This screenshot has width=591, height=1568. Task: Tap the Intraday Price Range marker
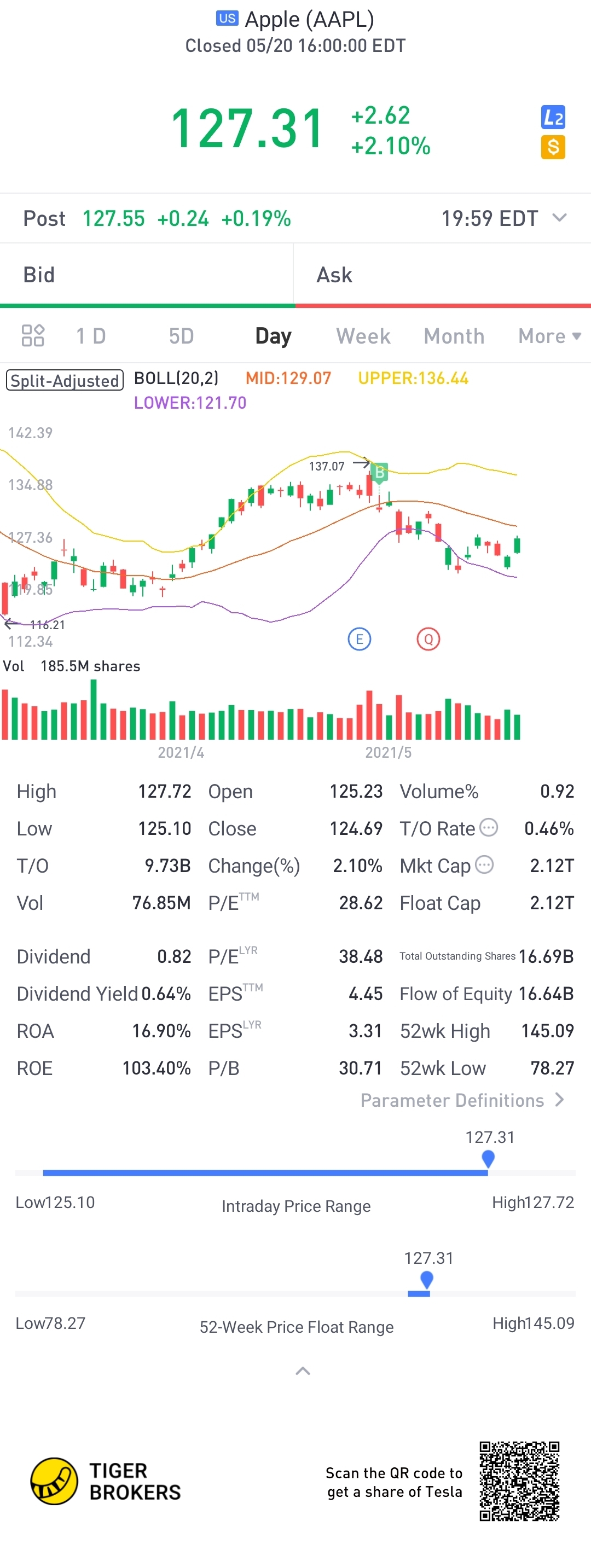pyautogui.click(x=488, y=1158)
